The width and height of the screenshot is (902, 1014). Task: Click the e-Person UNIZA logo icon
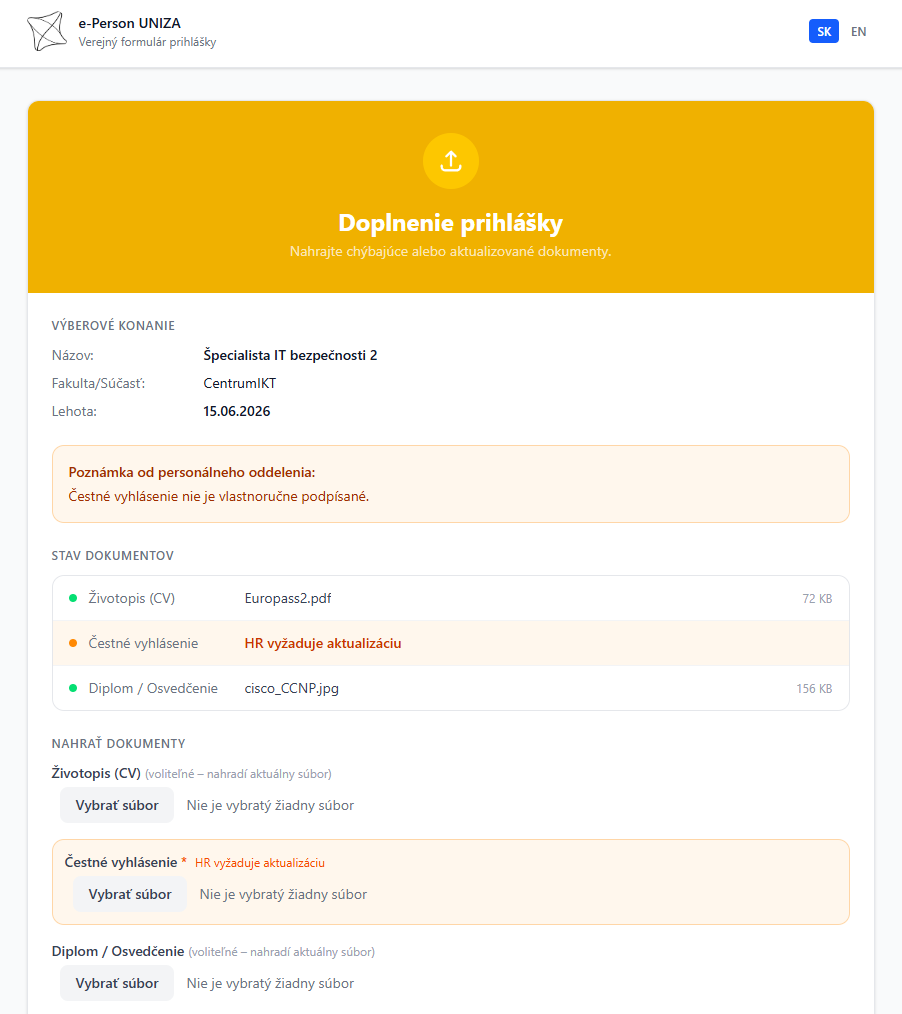click(x=47, y=31)
